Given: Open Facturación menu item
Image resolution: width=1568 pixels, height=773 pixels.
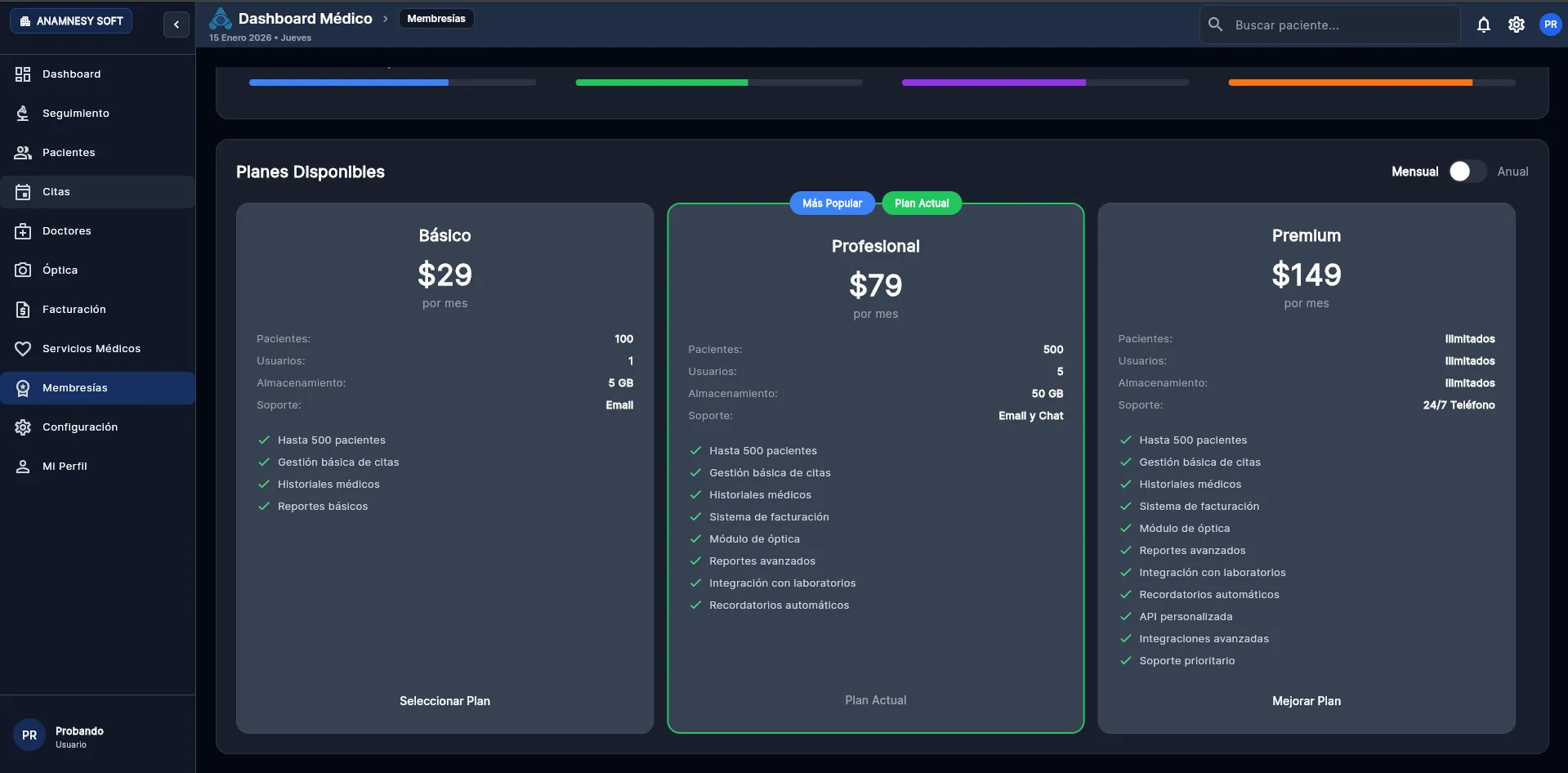Looking at the screenshot, I should pos(98,310).
